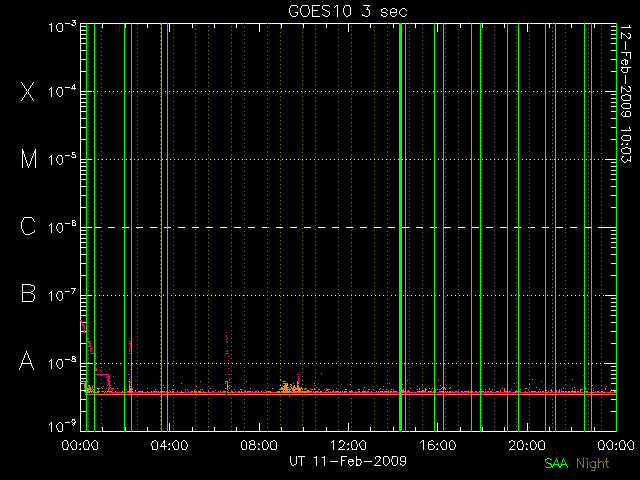This screenshot has width=640, height=480.
Task: Click the 10⁻⁸ y-axis tick label
Action: (x=62, y=363)
